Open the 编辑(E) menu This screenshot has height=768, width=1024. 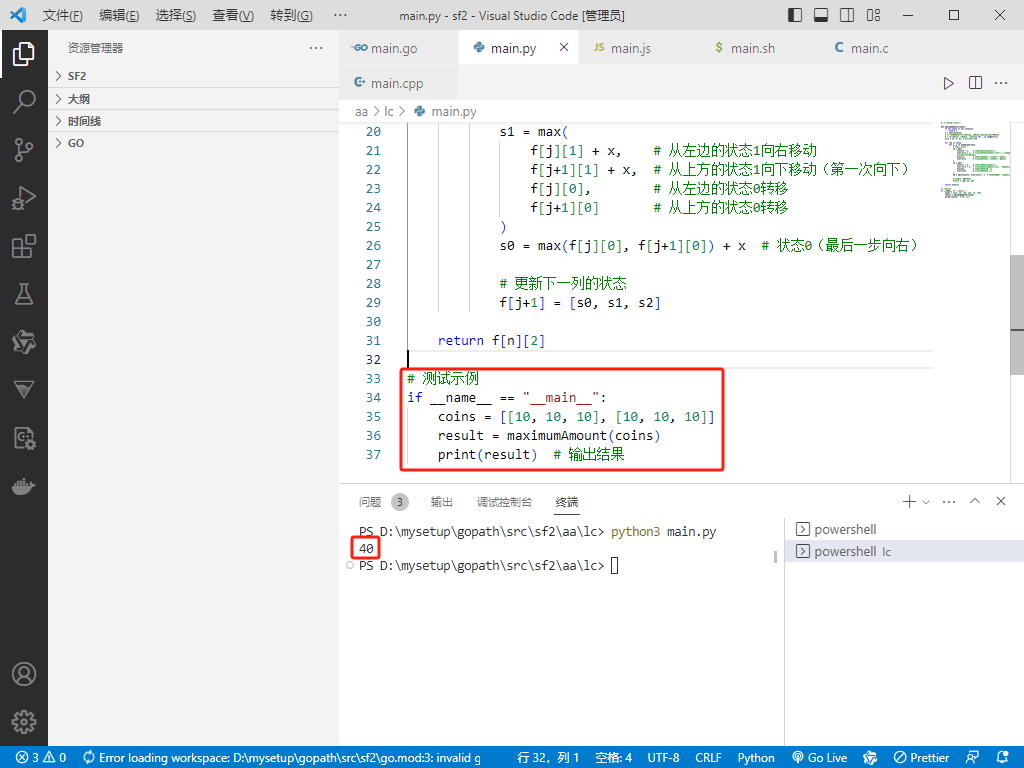(x=120, y=15)
